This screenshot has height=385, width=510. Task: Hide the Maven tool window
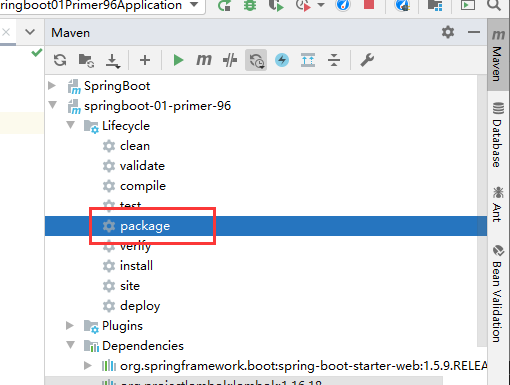tap(474, 32)
